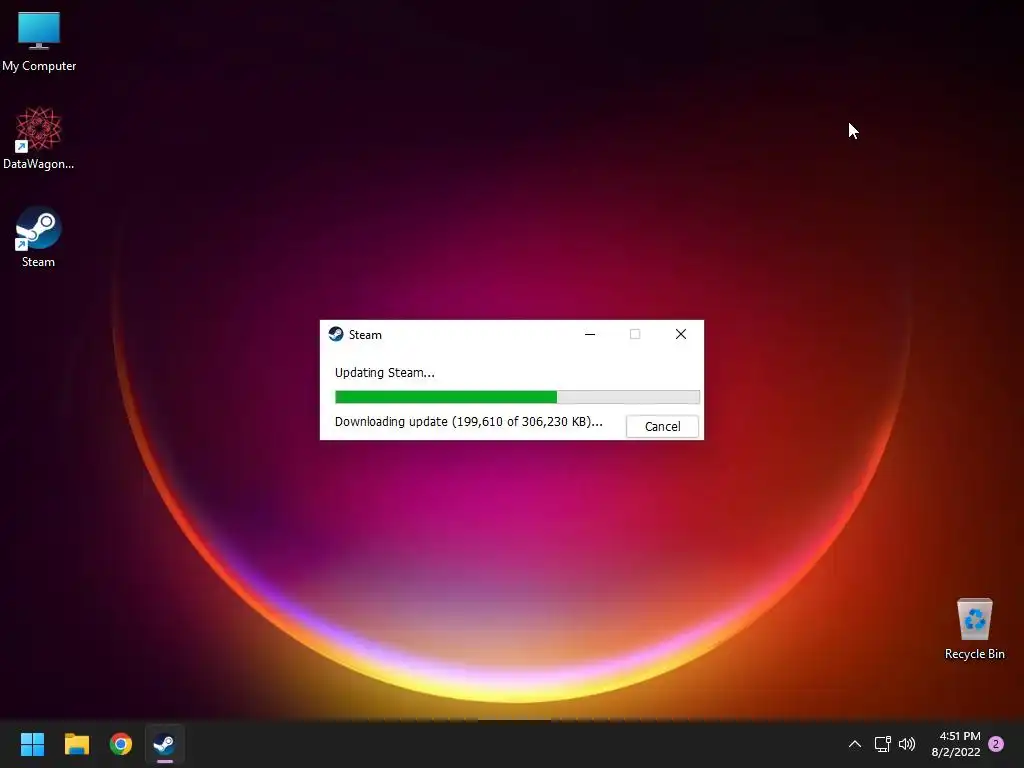
Task: Click the Steam dialog title text
Action: (x=365, y=335)
